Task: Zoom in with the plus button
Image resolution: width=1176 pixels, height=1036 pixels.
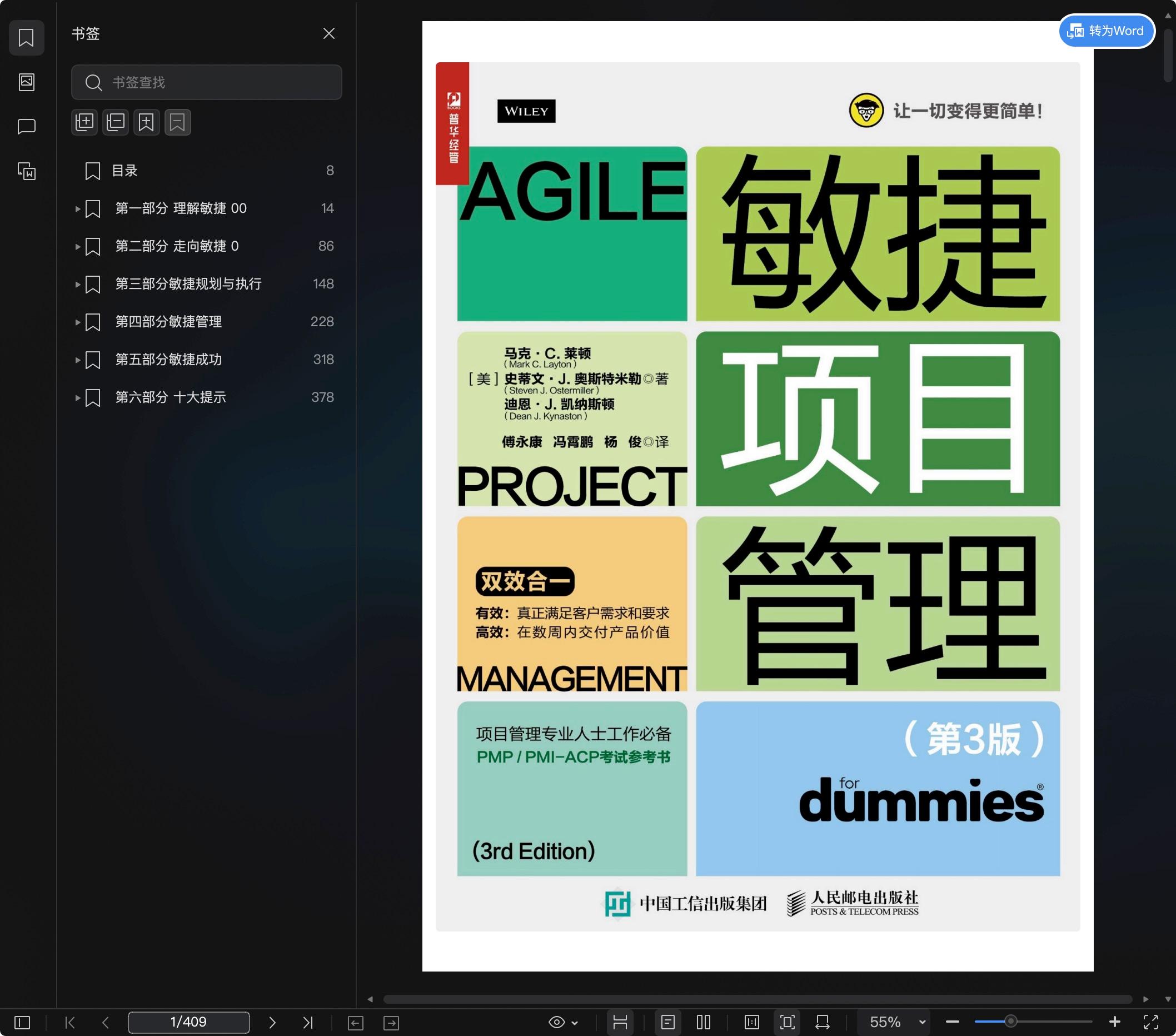Action: pyautogui.click(x=1114, y=1022)
